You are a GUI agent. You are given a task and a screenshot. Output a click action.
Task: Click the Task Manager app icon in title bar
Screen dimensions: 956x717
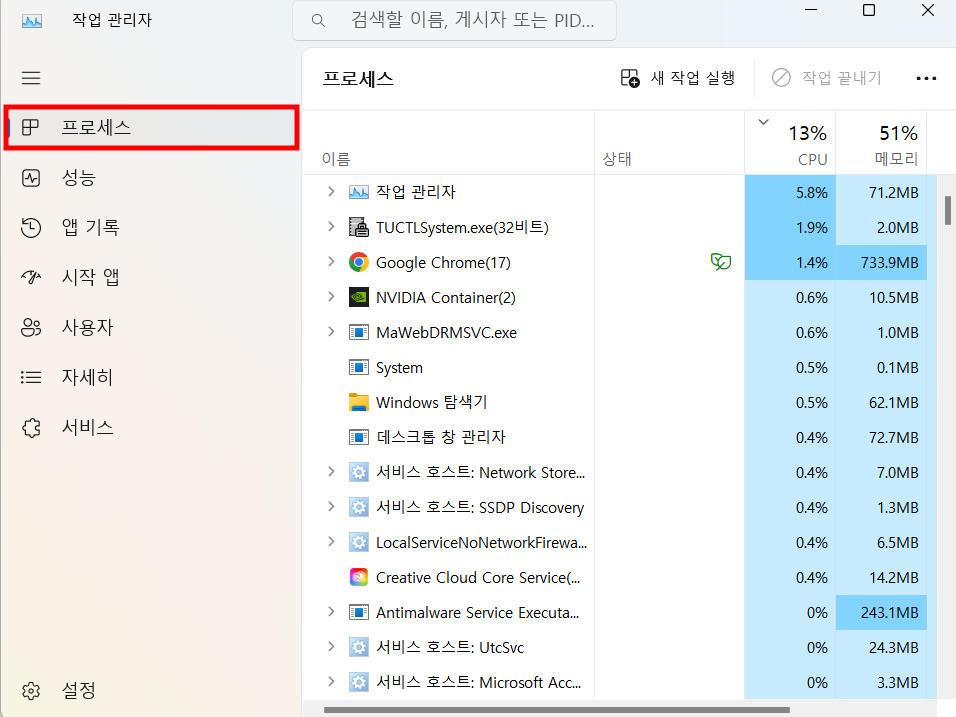pyautogui.click(x=32, y=21)
